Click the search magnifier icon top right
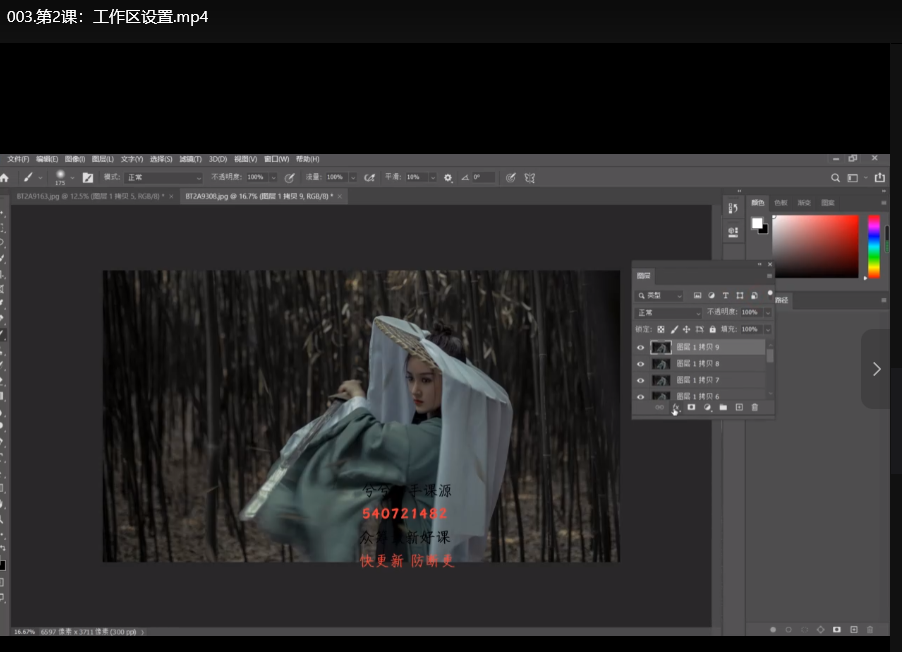Screen dimensions: 902x652 coord(835,178)
